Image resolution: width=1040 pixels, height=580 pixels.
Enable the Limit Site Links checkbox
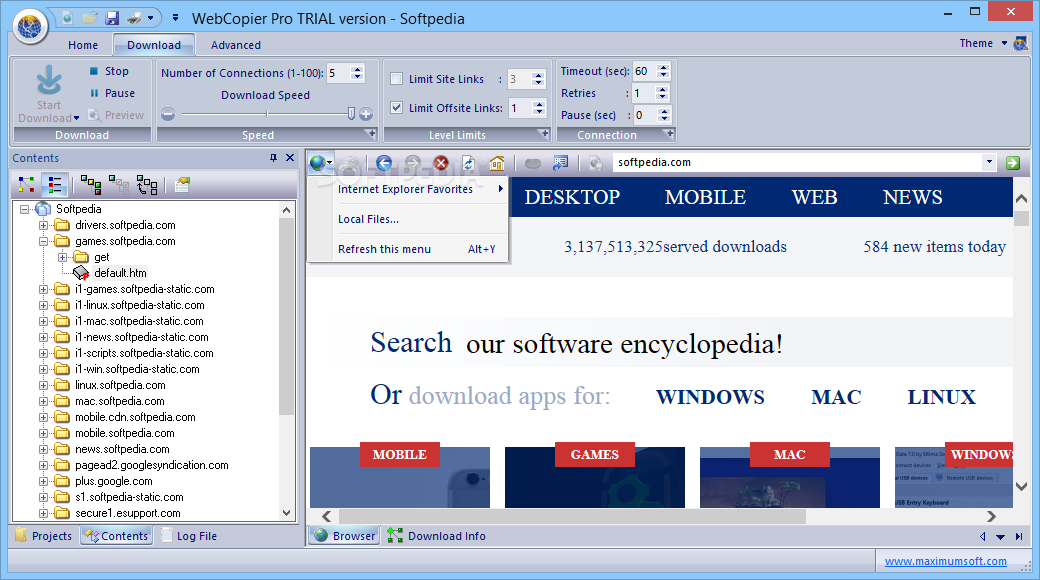coord(397,79)
